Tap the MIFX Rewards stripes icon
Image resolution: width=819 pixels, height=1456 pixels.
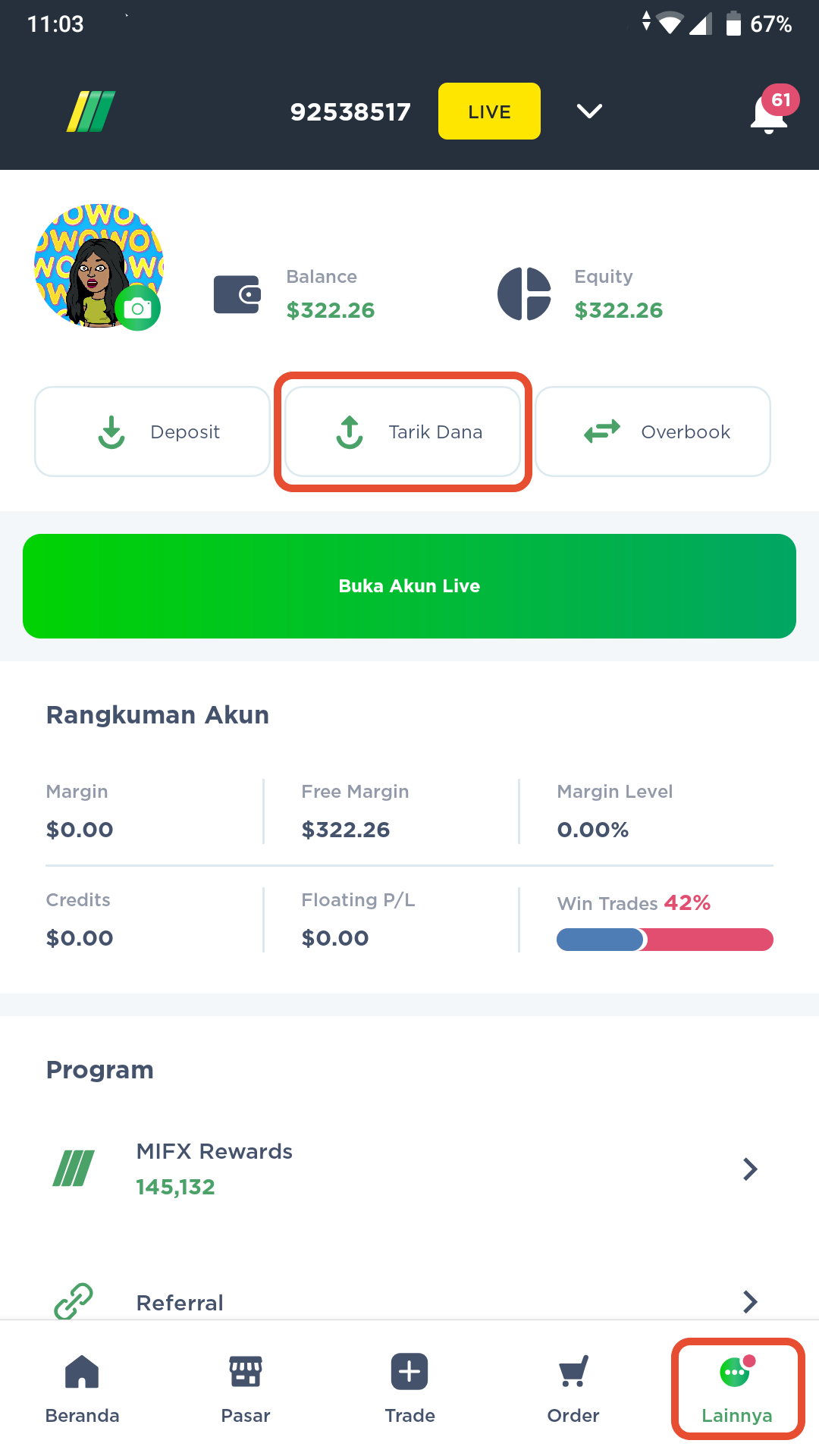click(x=74, y=1169)
